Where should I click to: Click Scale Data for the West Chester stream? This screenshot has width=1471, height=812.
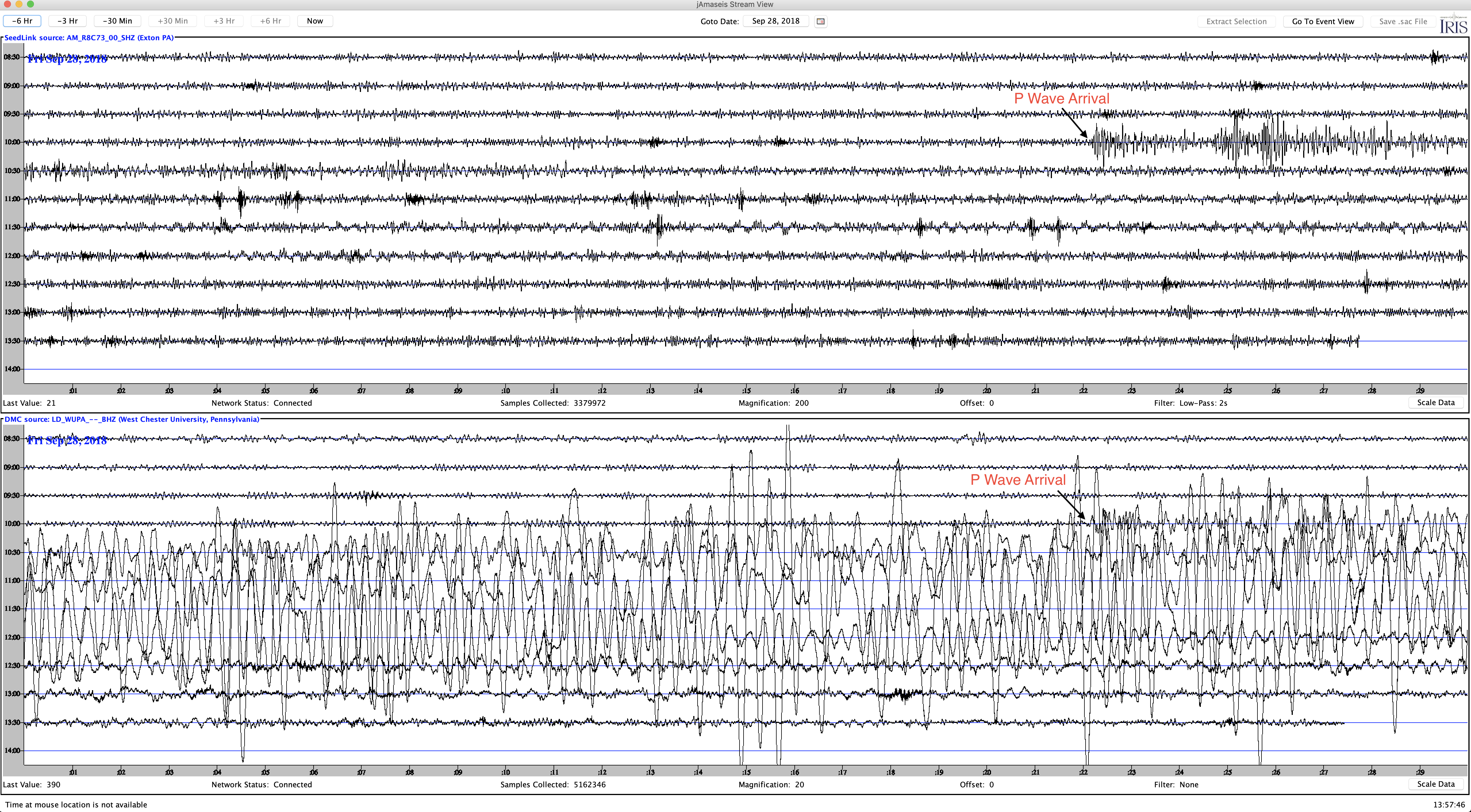click(x=1436, y=784)
